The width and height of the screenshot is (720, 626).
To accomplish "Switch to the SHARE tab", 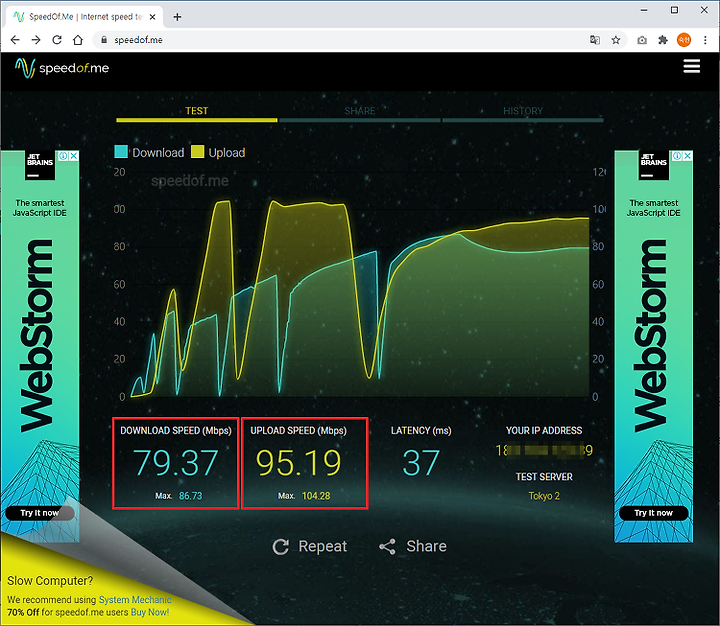I will [x=360, y=113].
